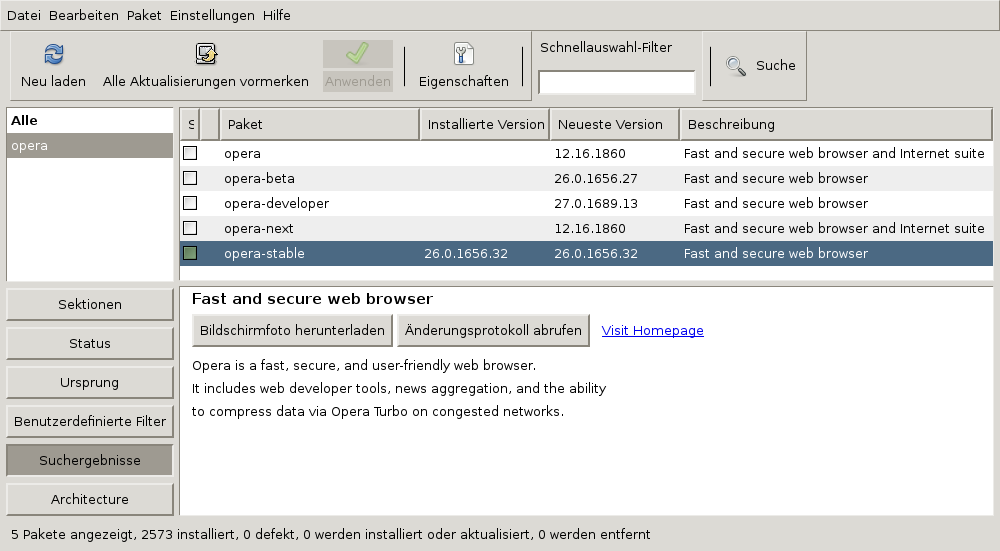This screenshot has width=1000, height=551.
Task: Click green status box of opera-stable
Action: [x=190, y=253]
